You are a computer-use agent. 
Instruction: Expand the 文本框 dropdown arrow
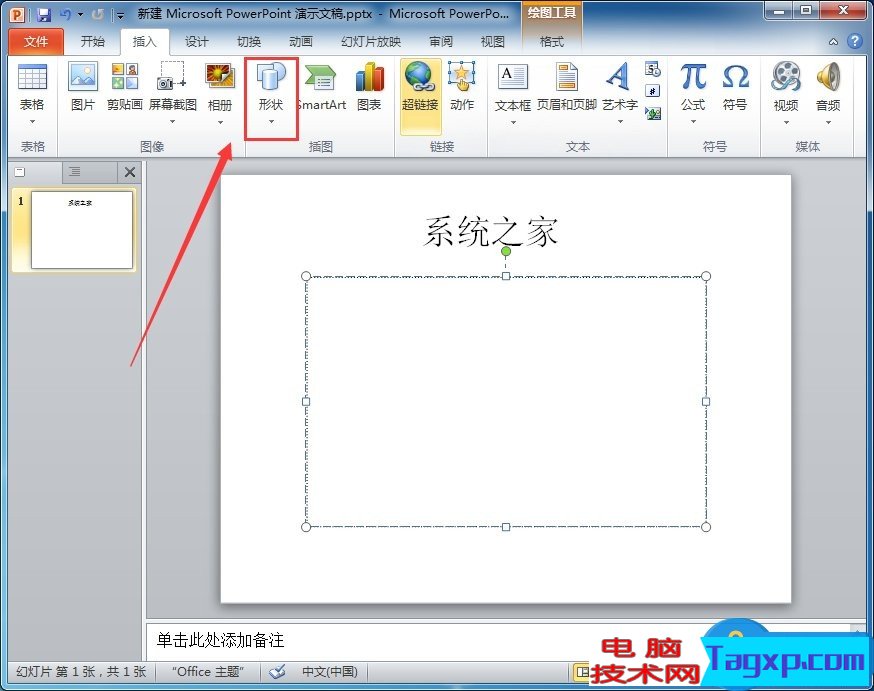513,122
